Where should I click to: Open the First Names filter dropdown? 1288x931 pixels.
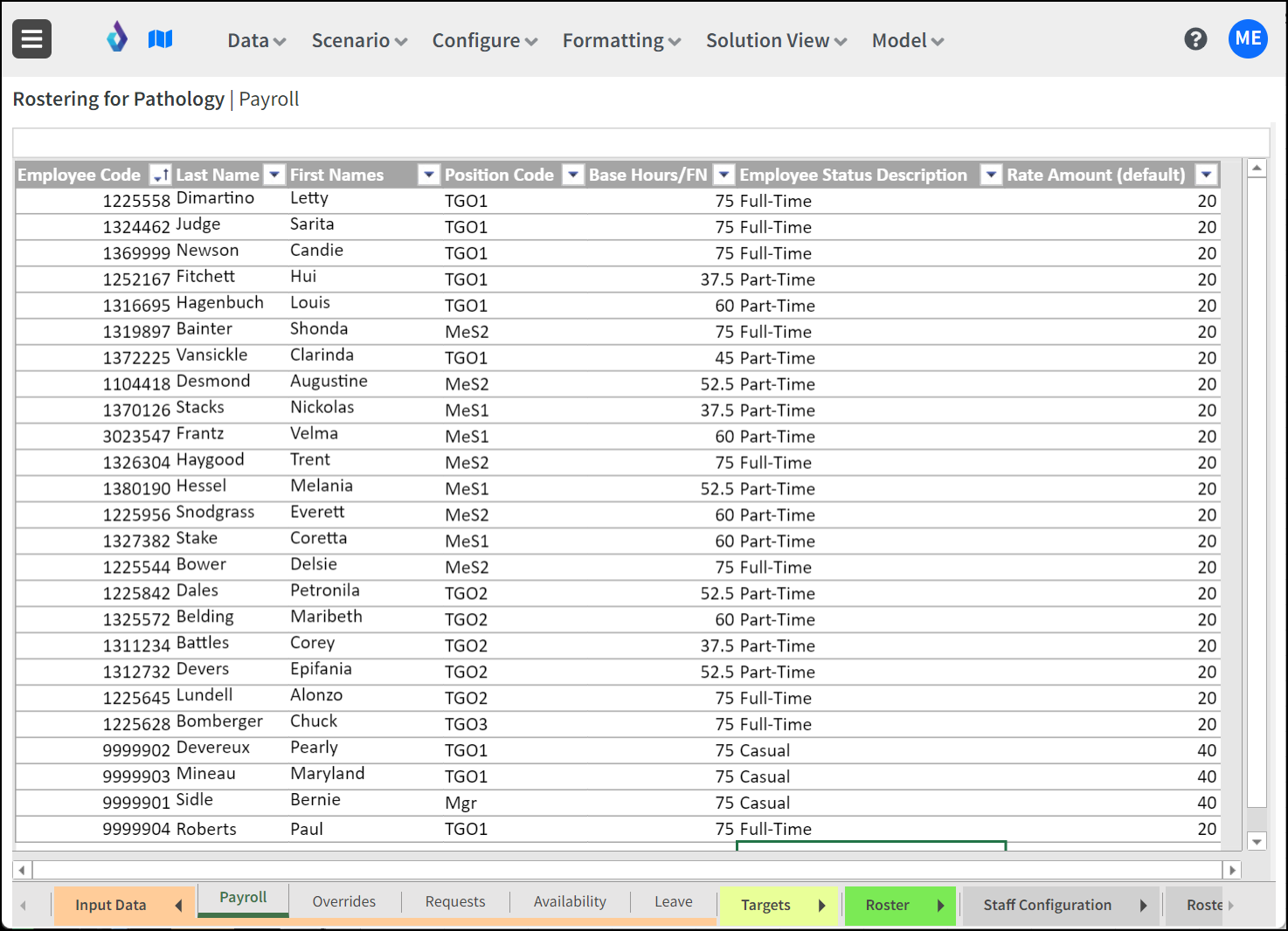tap(428, 175)
